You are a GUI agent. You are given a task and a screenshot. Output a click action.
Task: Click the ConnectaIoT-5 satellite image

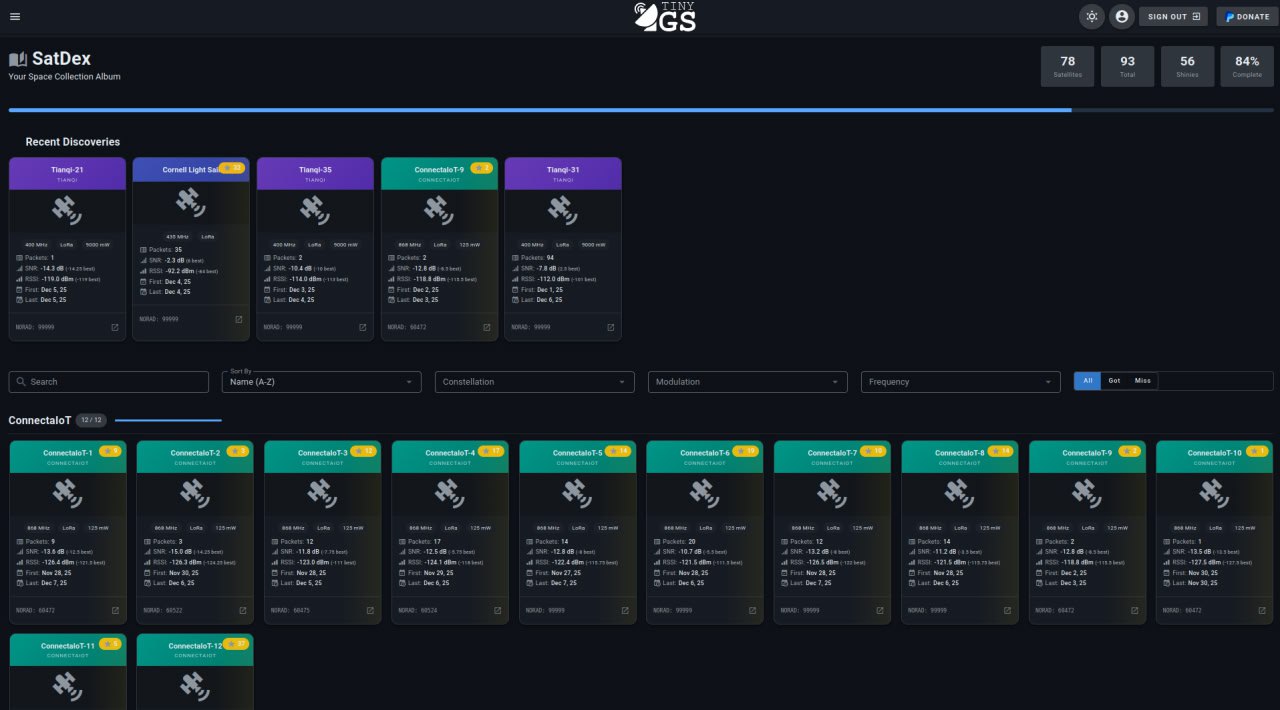[578, 493]
